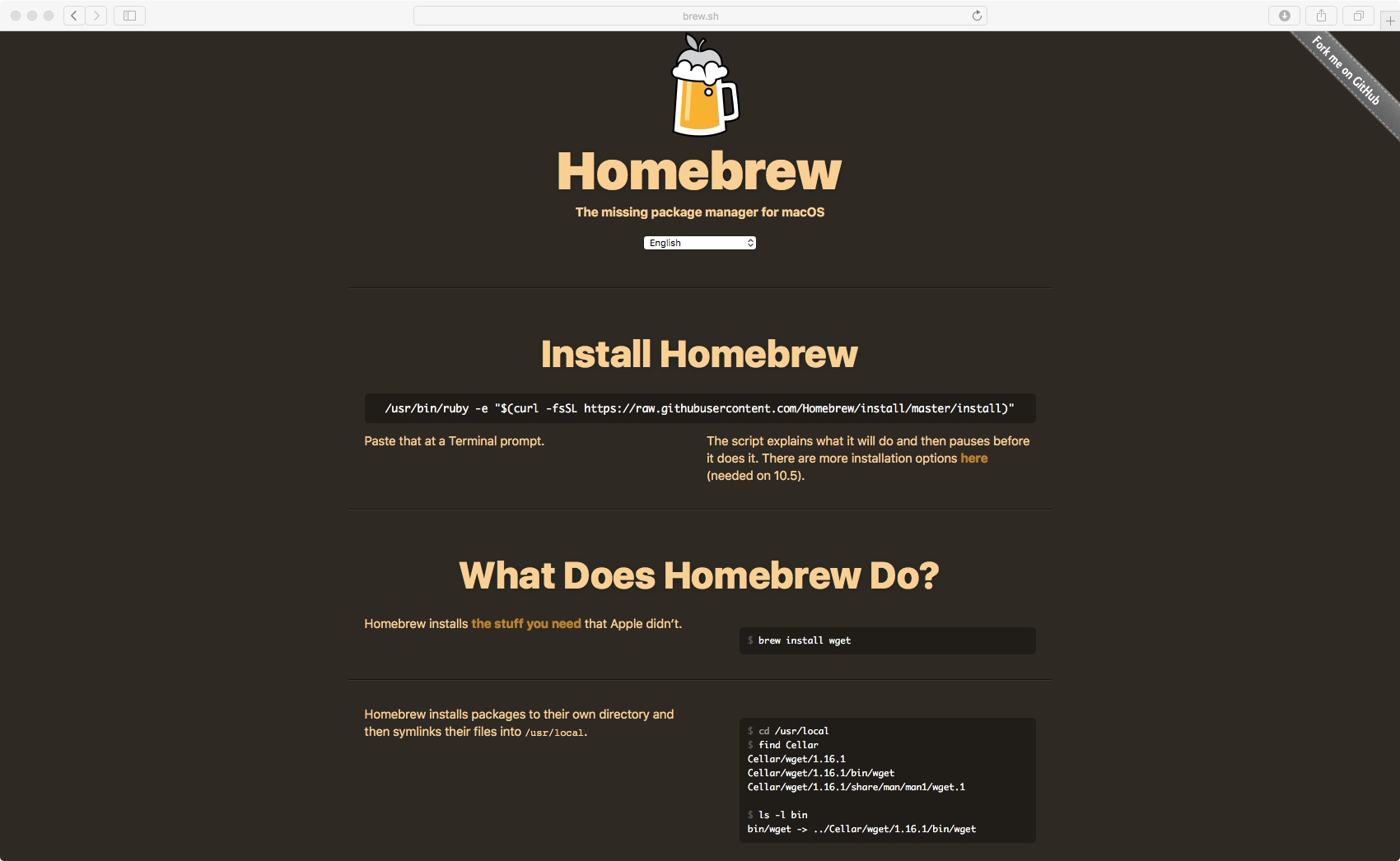
Task: Click the brew.sh address bar
Action: click(x=700, y=16)
